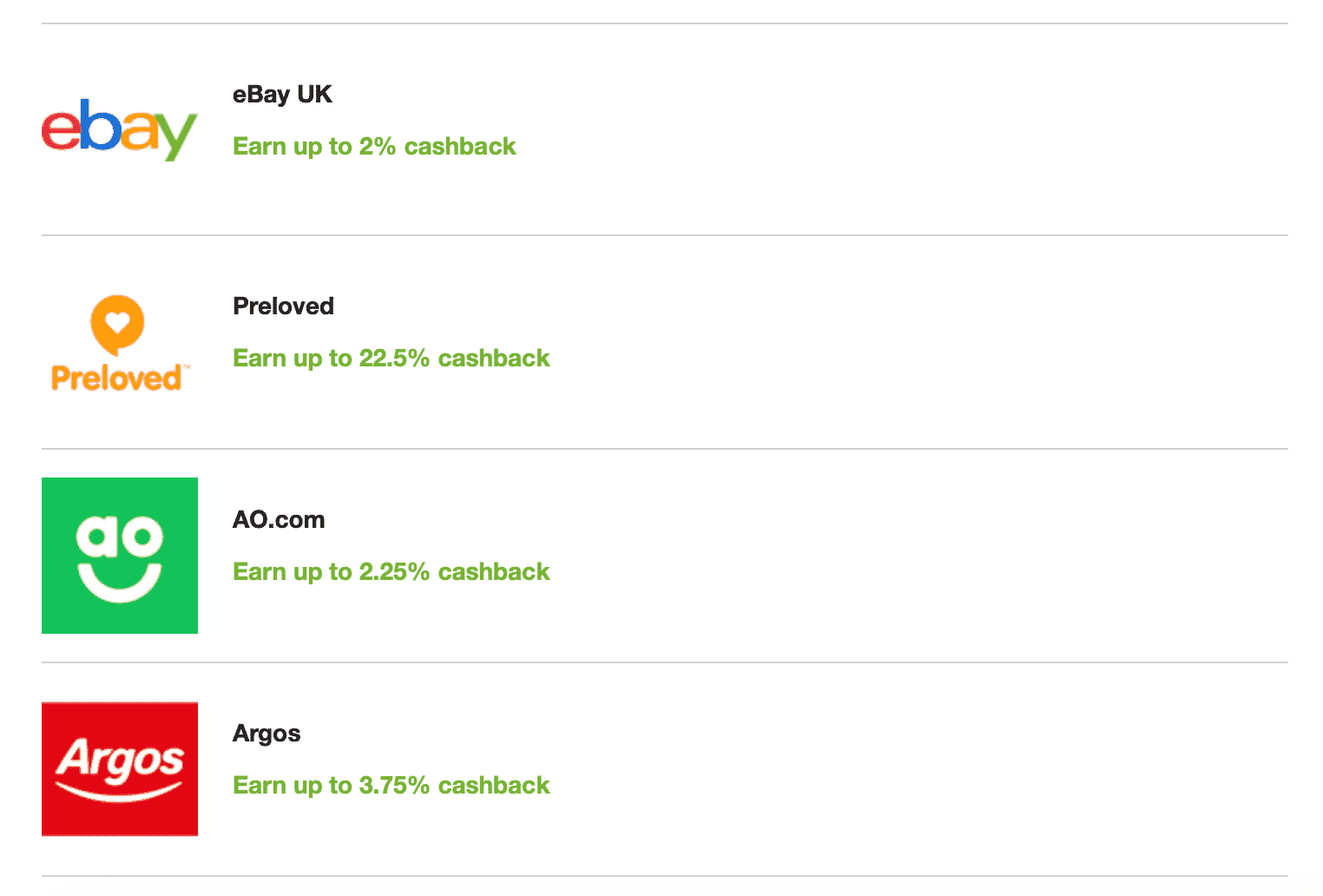Follow the Earn up to 2.25% cashback link
The height and width of the screenshot is (896, 1323).
click(x=392, y=571)
